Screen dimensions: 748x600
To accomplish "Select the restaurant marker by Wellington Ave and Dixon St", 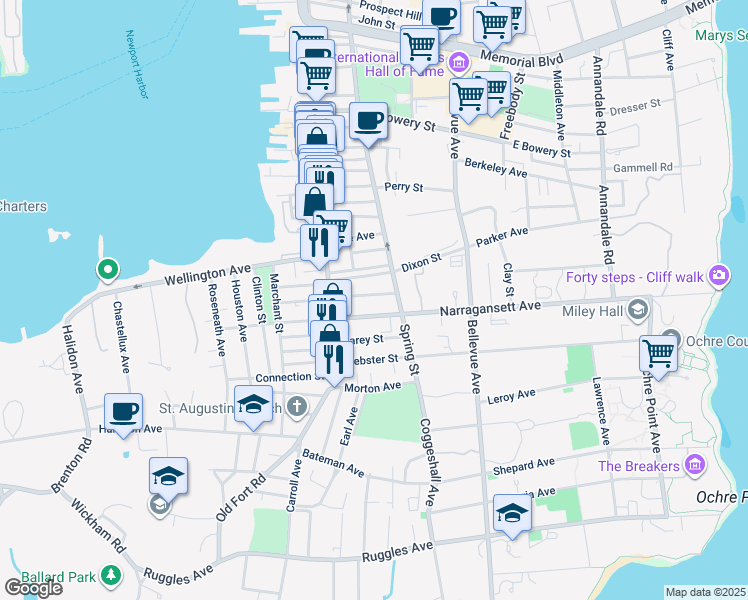I will coord(320,244).
